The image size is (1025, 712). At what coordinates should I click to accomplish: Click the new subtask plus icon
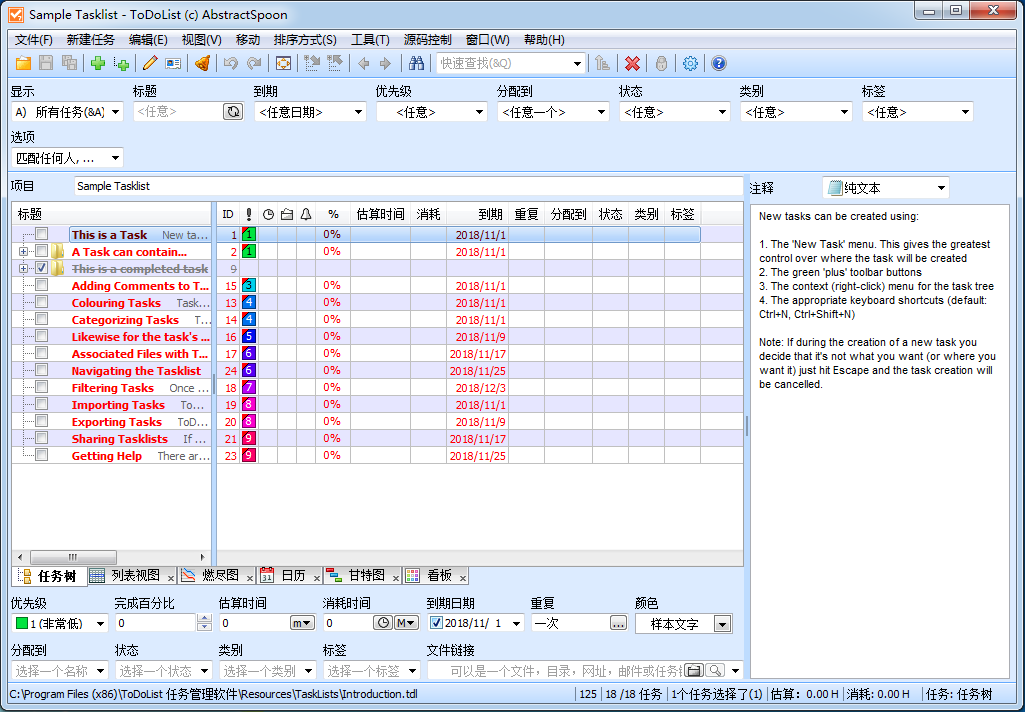click(x=122, y=64)
